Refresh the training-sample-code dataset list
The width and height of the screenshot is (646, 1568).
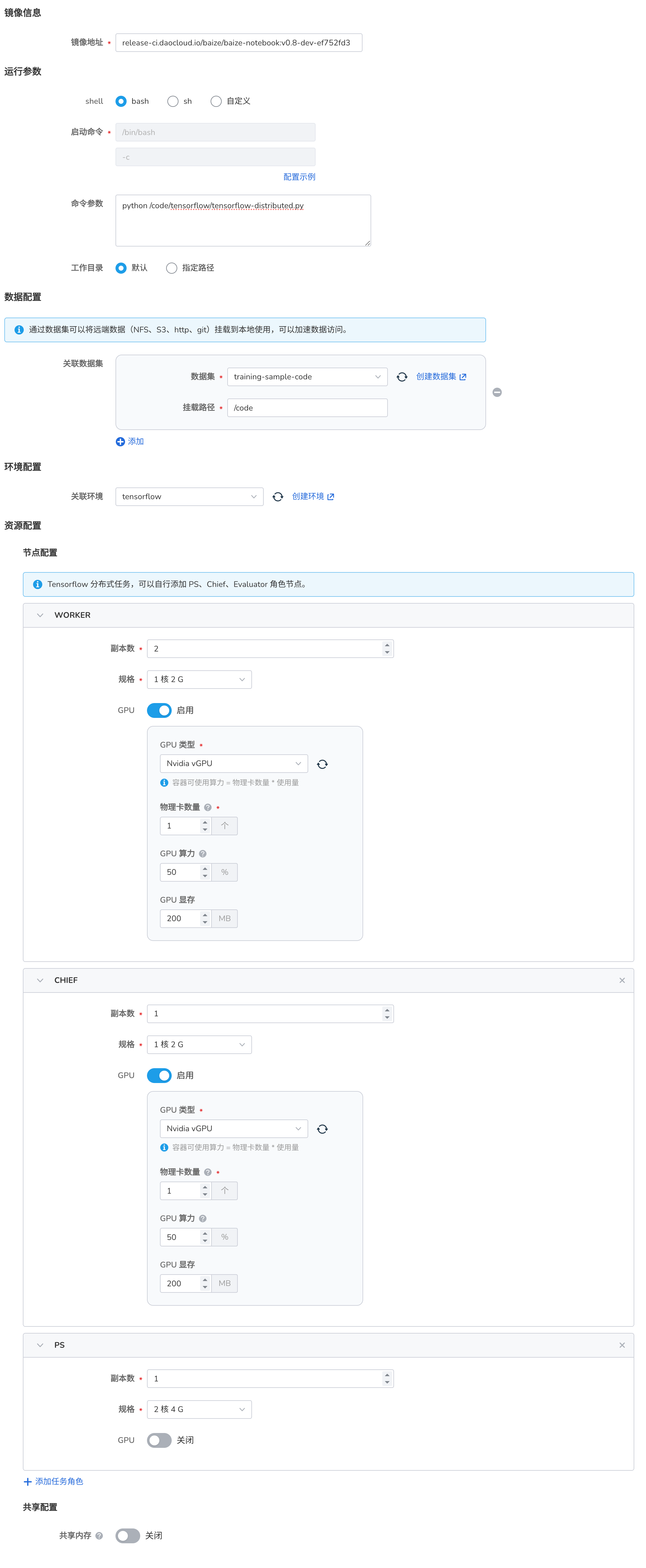click(x=401, y=377)
